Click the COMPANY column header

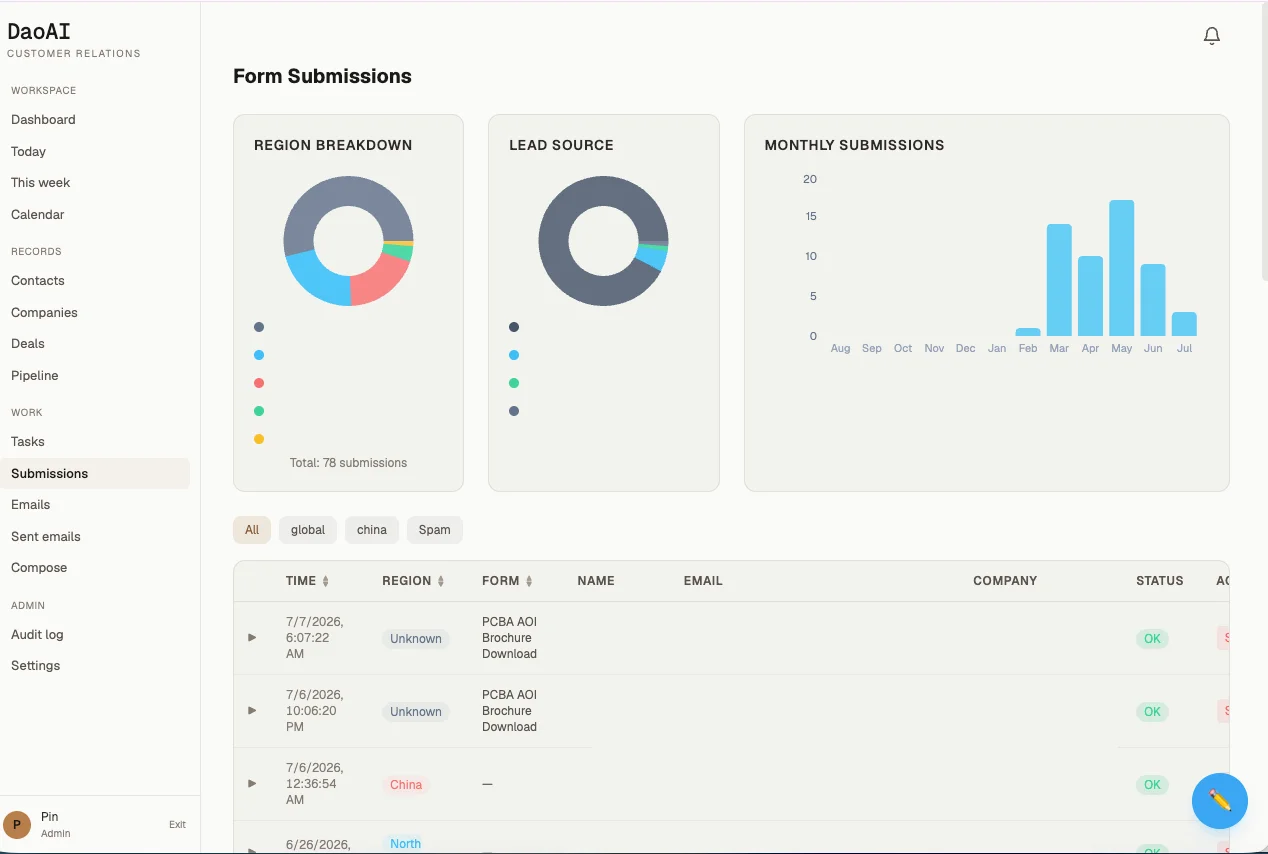pyautogui.click(x=1005, y=580)
